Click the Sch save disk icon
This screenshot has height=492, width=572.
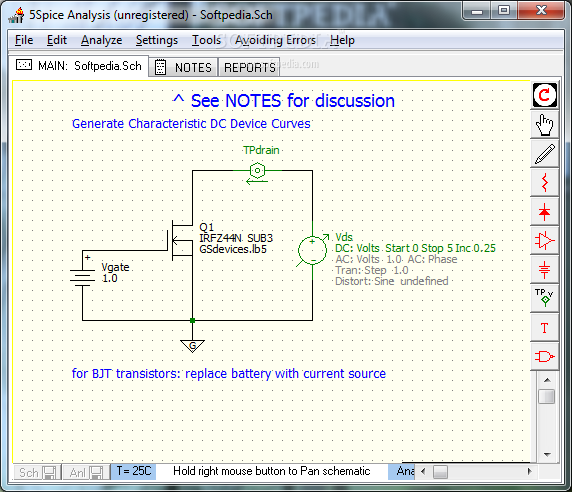coord(49,473)
